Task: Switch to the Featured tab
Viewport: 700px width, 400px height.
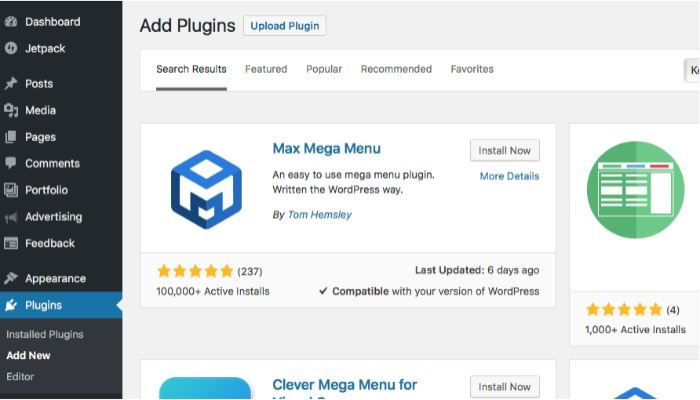Action: click(266, 69)
